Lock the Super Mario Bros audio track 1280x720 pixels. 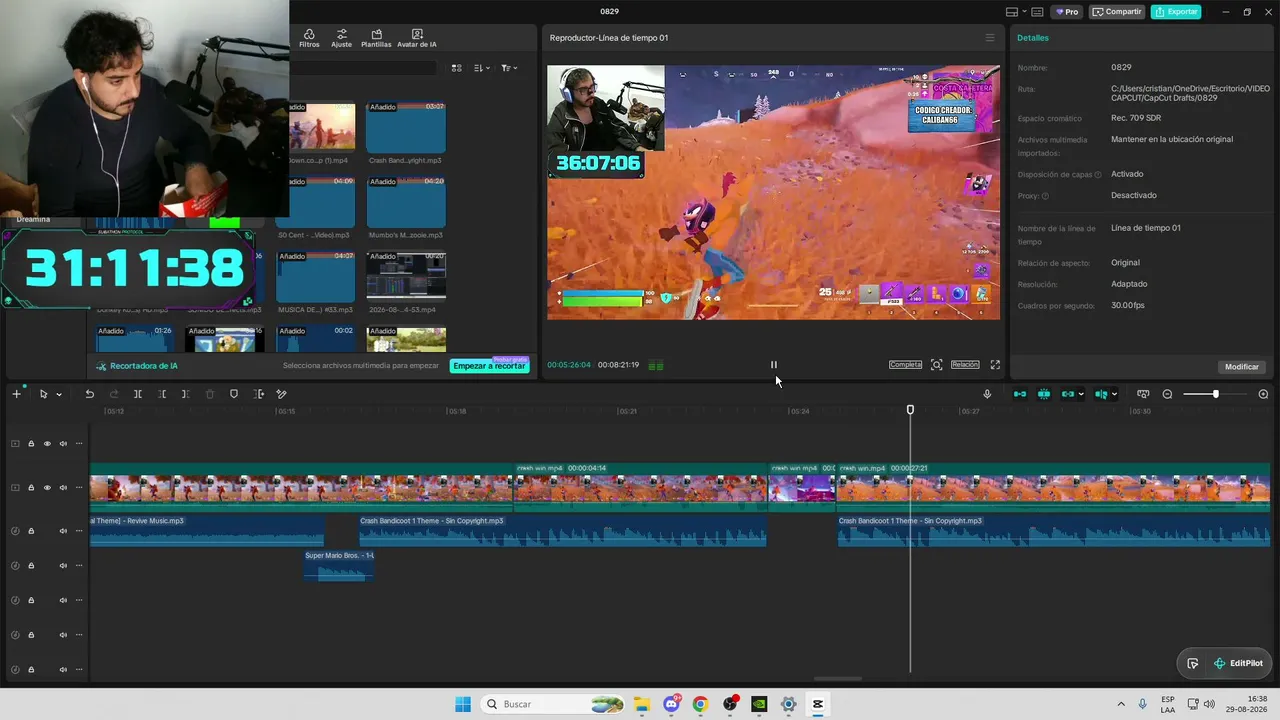[31, 566]
